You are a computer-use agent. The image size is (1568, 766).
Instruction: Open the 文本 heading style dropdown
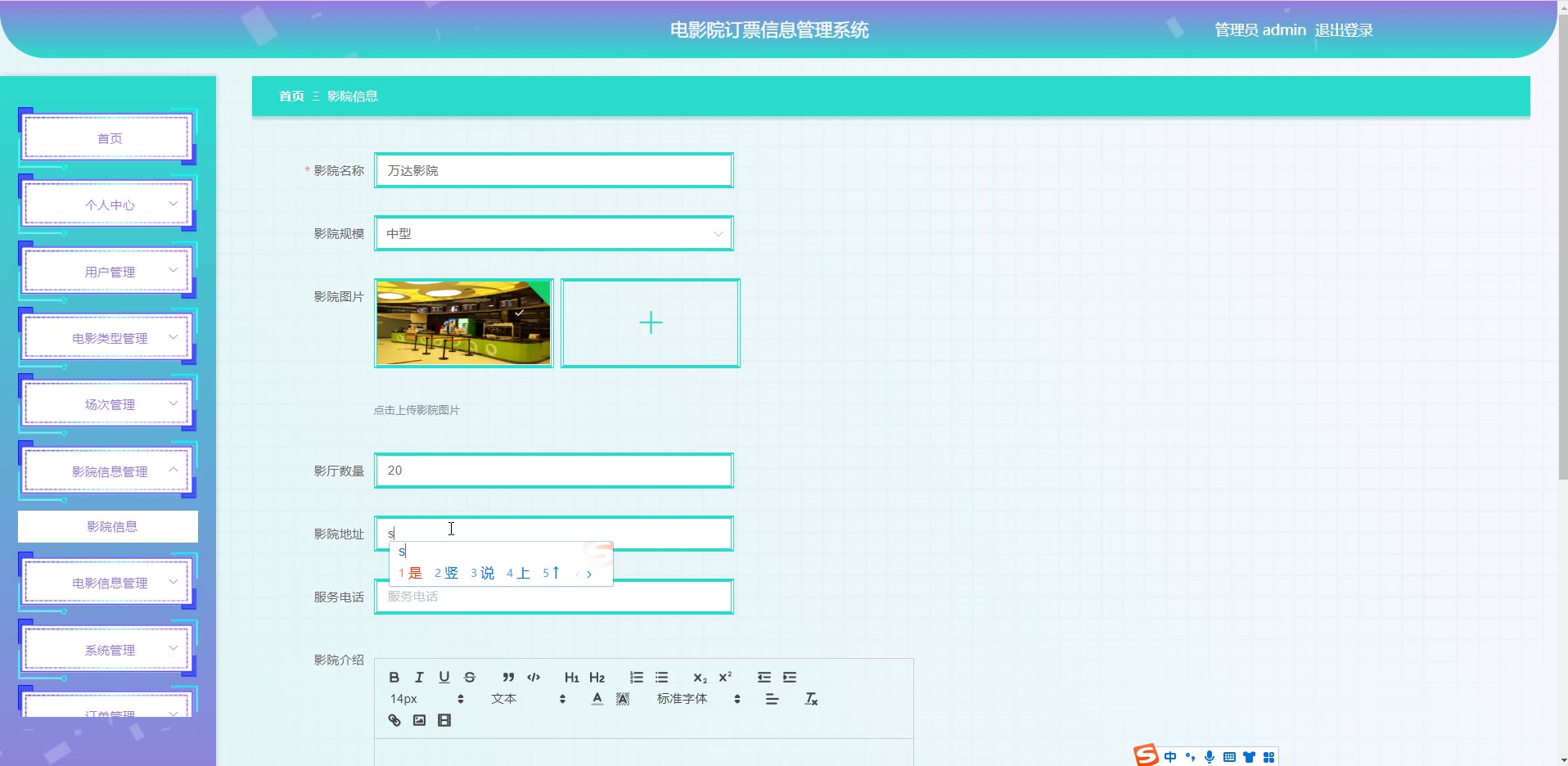pyautogui.click(x=529, y=699)
